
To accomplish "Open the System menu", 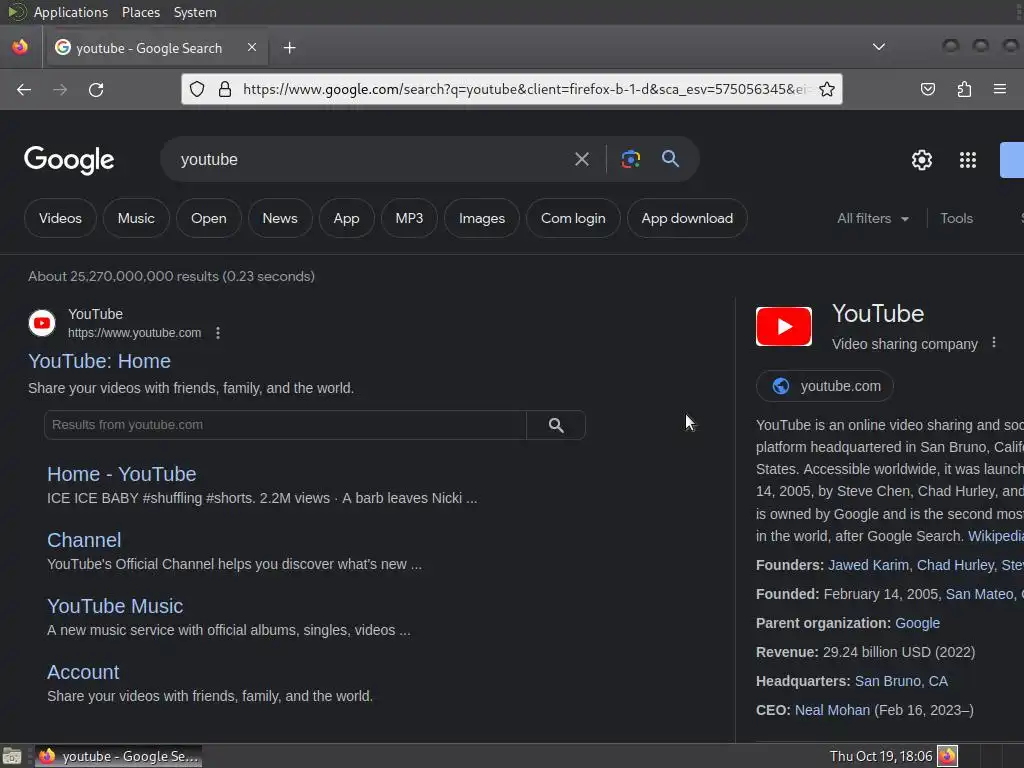I will (195, 12).
